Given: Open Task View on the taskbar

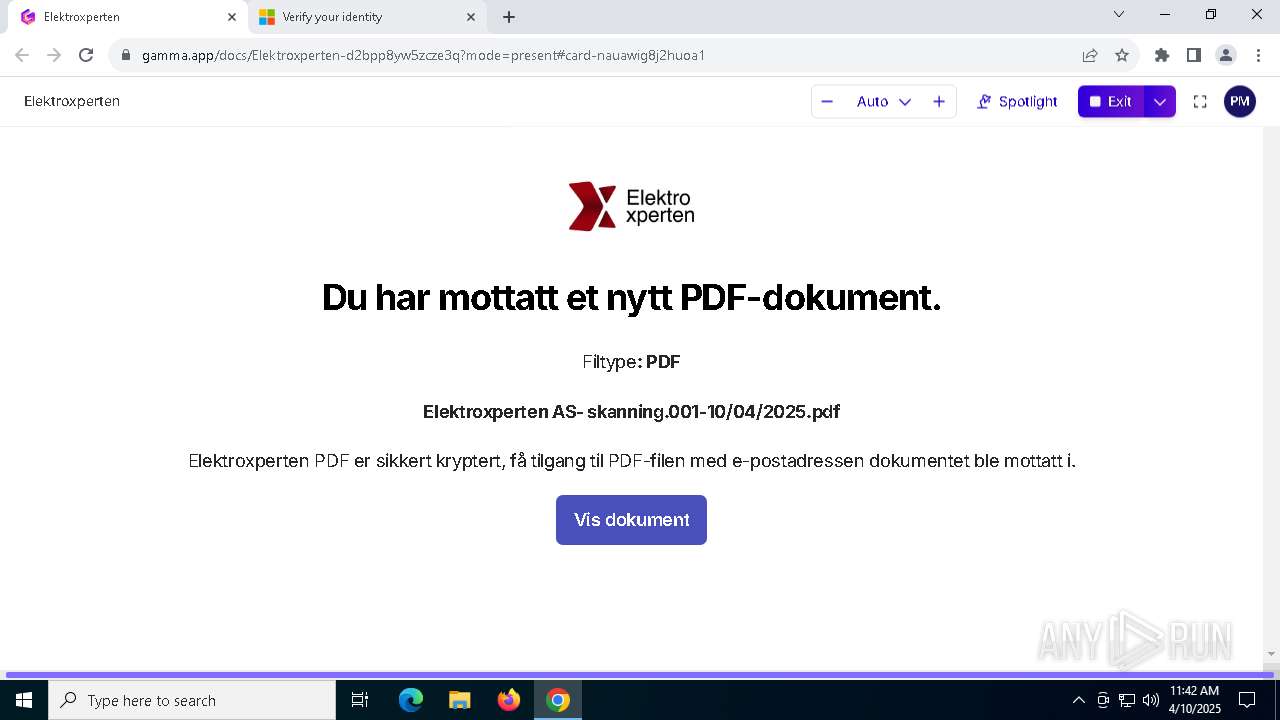Looking at the screenshot, I should 360,700.
